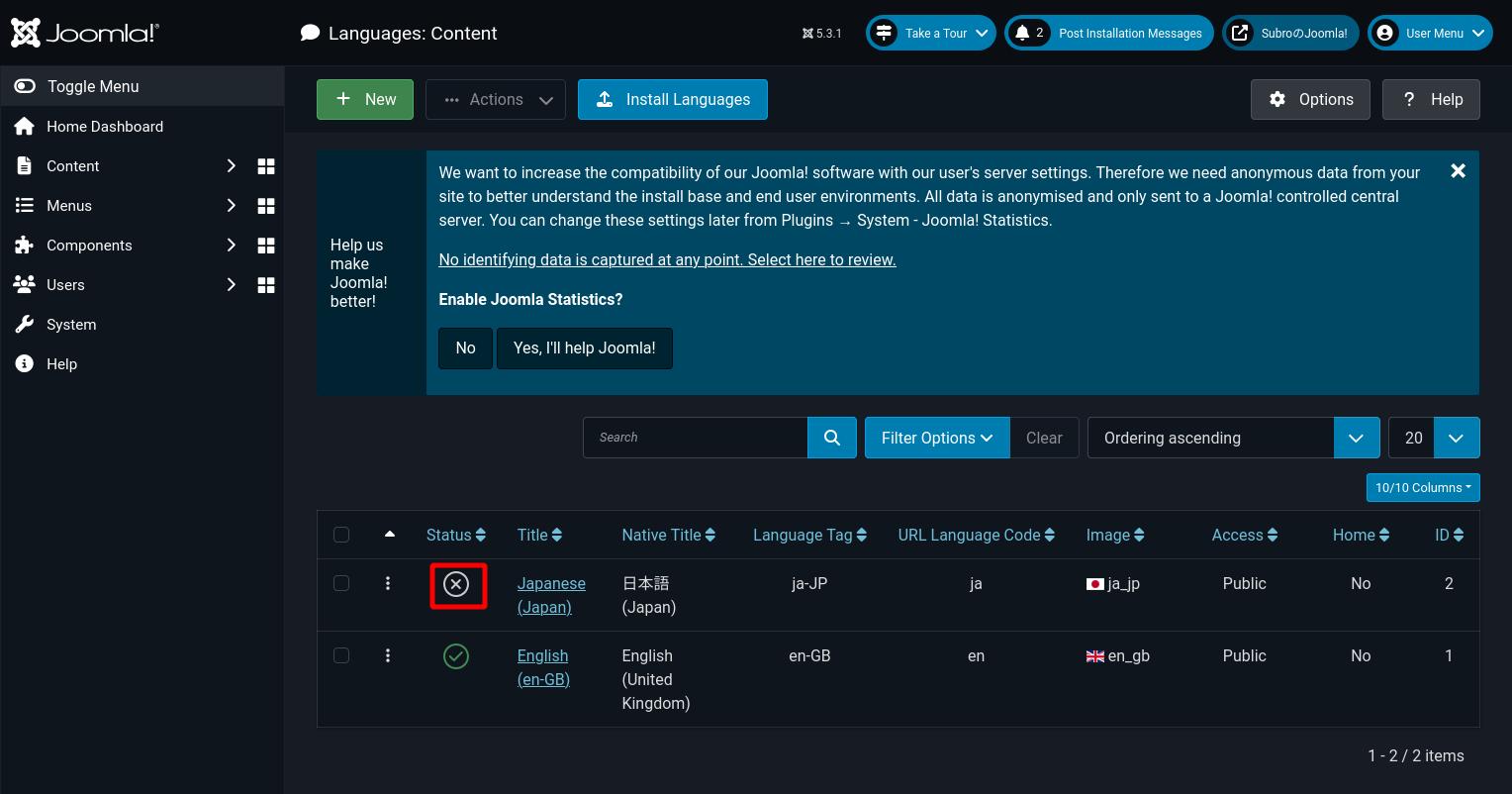Open the User Menu dropdown
1512x794 pixels.
(1430, 33)
